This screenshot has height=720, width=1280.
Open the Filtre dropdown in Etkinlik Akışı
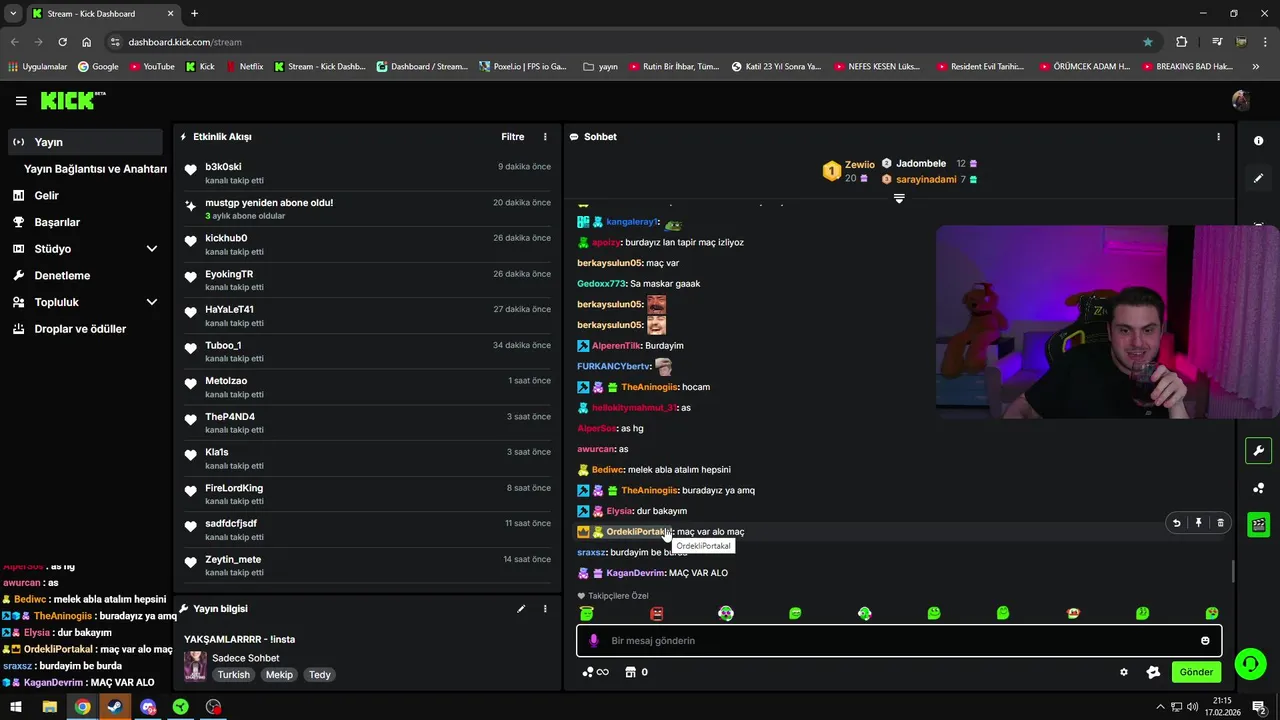point(512,137)
